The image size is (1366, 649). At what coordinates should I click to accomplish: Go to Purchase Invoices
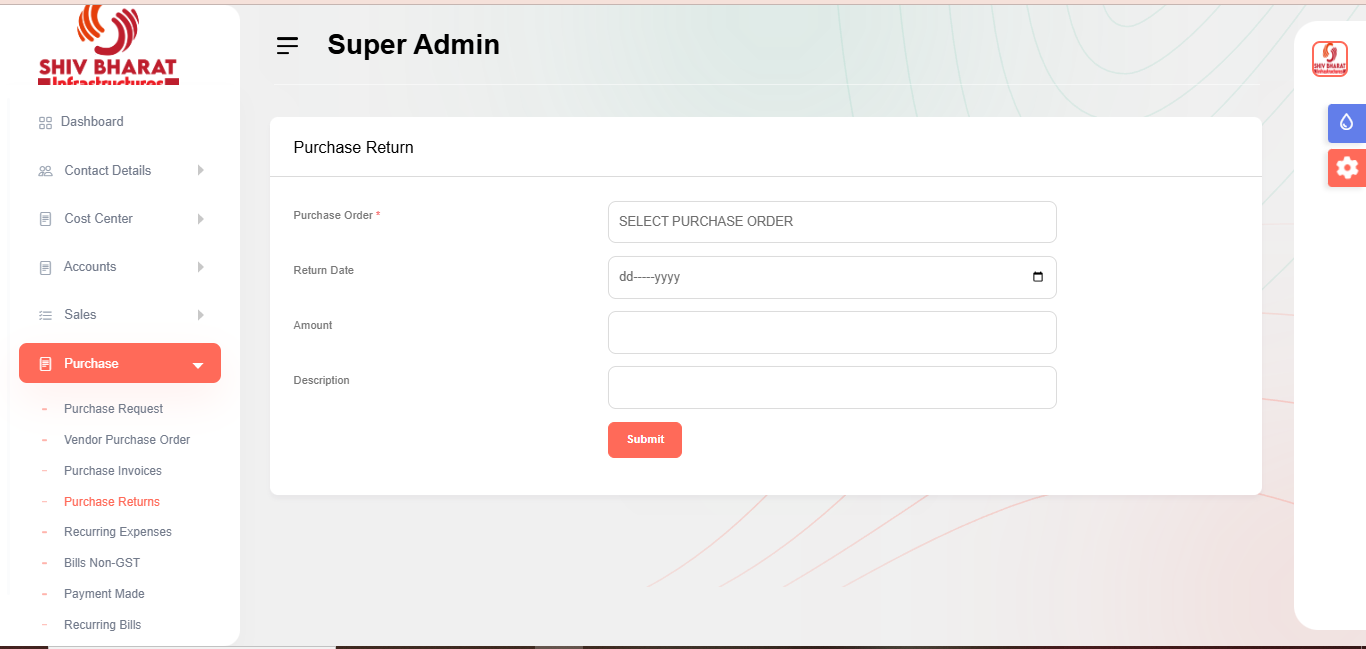[x=113, y=471]
